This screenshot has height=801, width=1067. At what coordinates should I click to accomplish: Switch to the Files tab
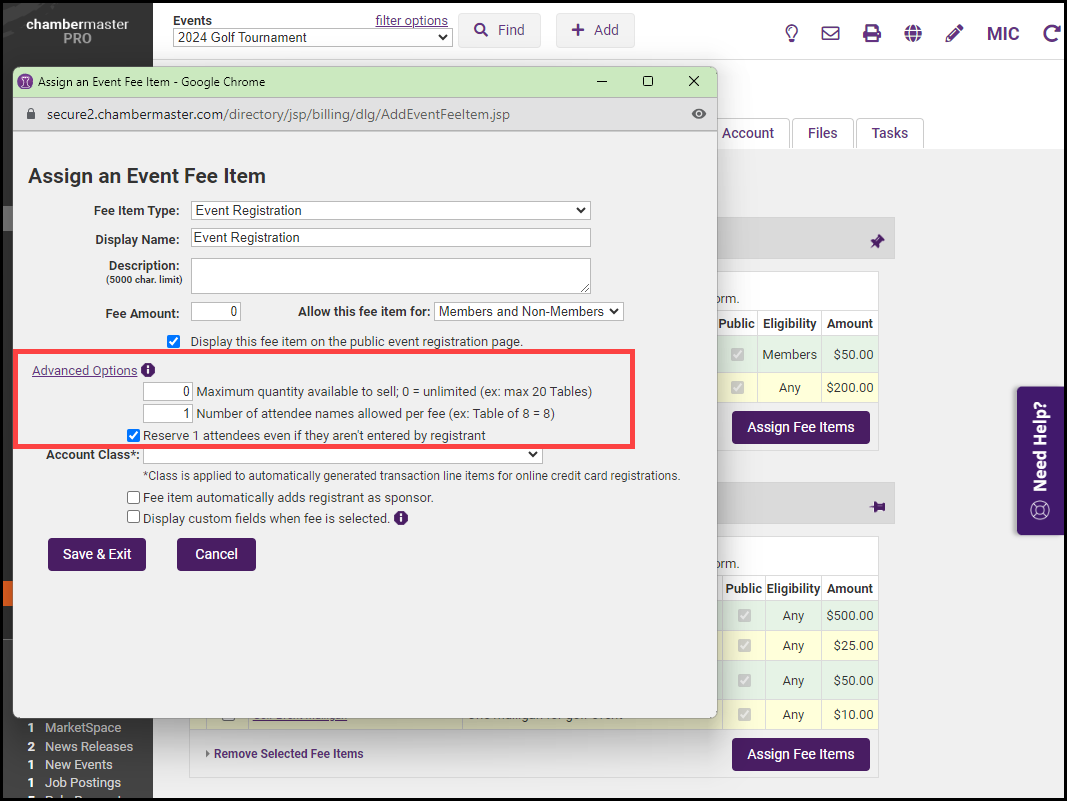(822, 133)
